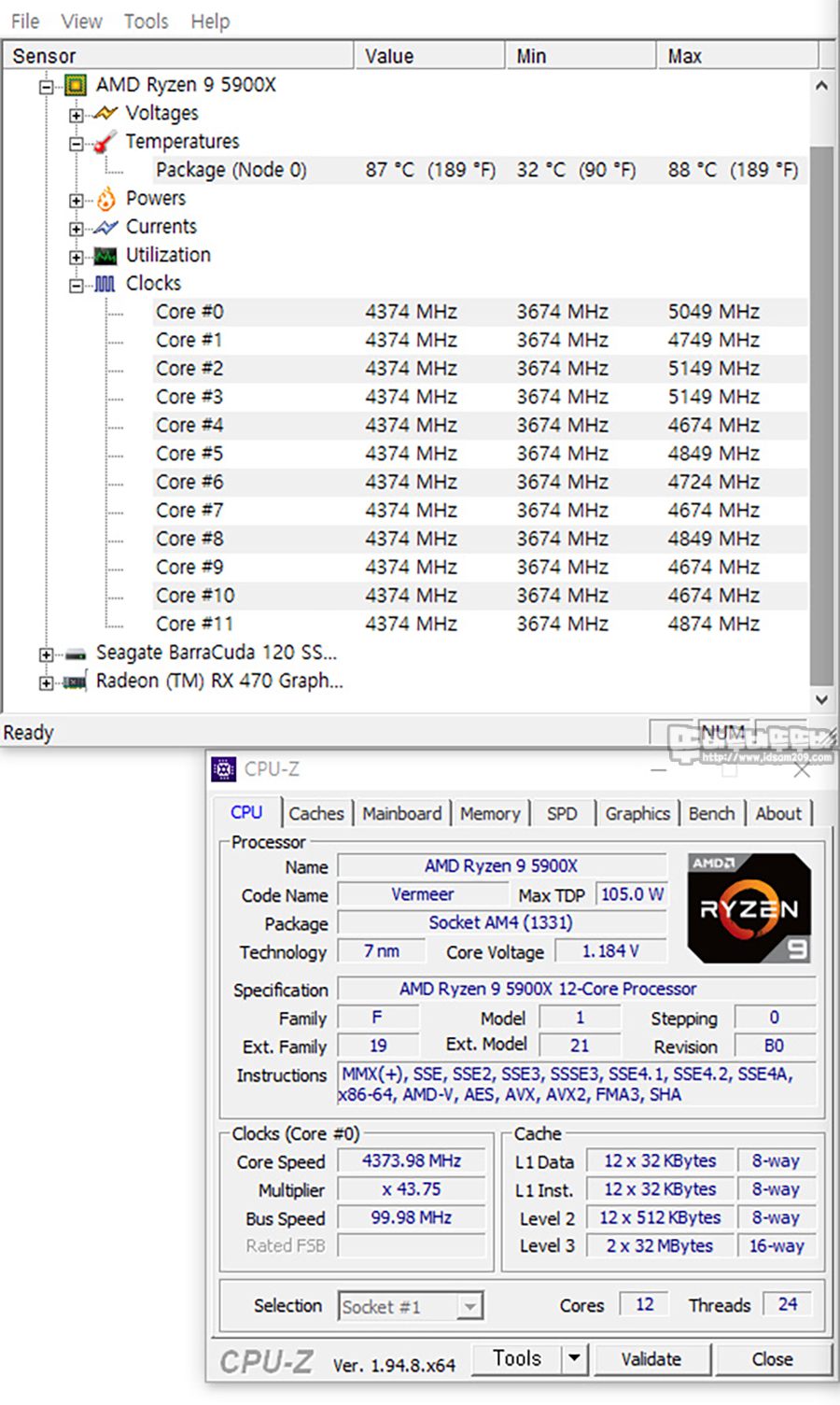The height and width of the screenshot is (1405, 840).
Task: Click the Min column header
Action: [581, 56]
